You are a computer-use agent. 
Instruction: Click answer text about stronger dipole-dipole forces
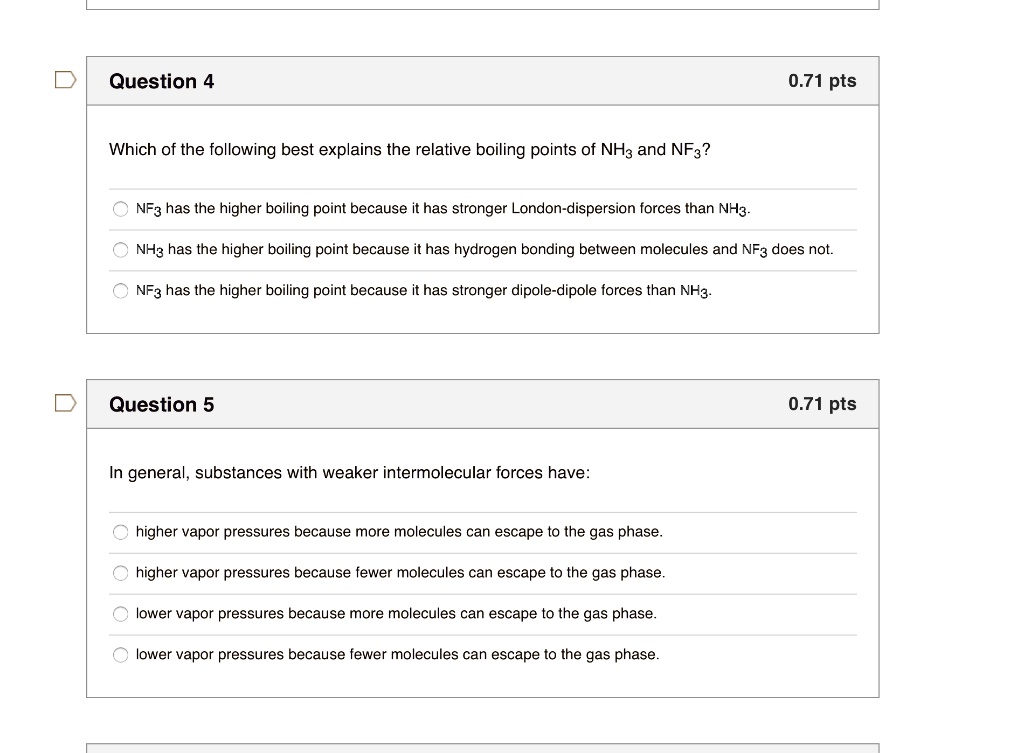point(424,291)
